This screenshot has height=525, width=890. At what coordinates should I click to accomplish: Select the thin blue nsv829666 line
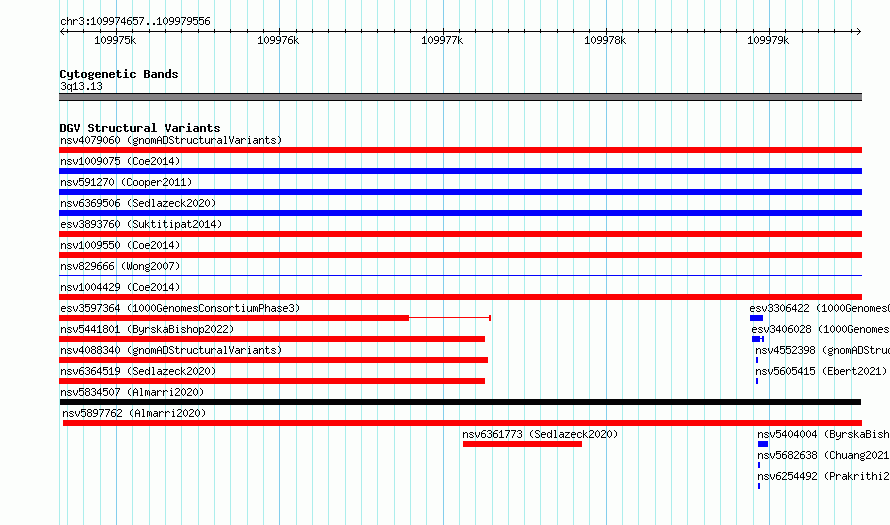click(x=460, y=276)
